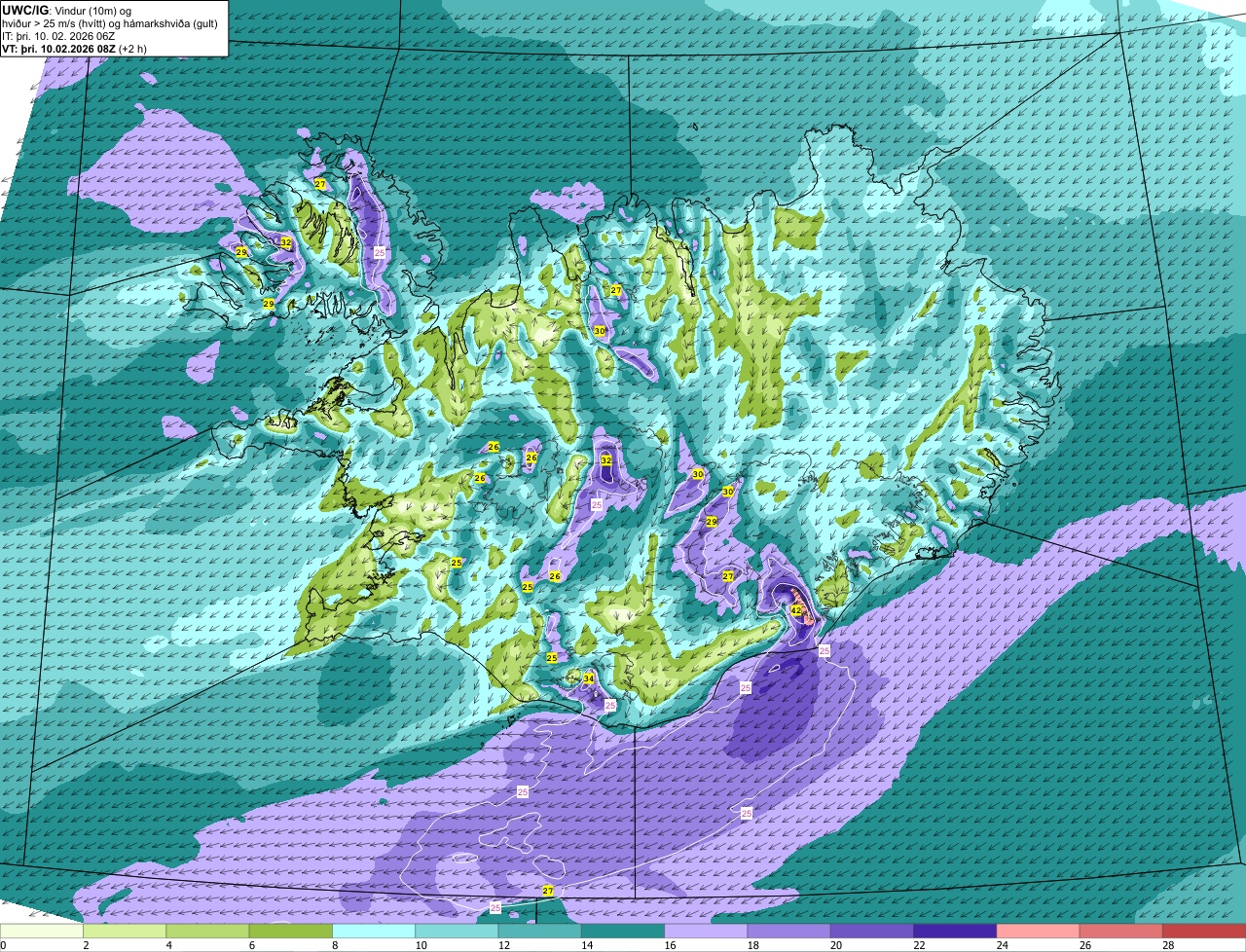Select the light lime 2–4 m/s legend swatch
Viewport: 1246px width, 952px height.
tap(125, 931)
